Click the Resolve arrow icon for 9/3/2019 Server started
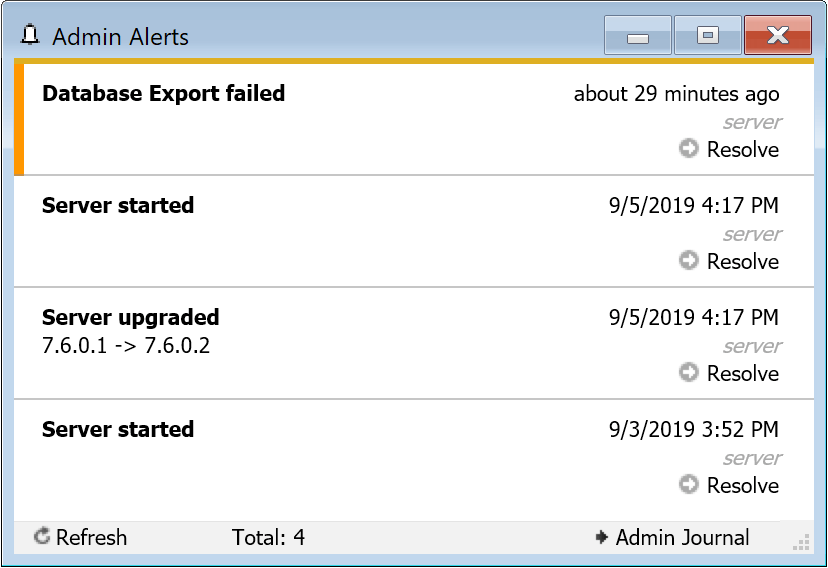 coord(688,485)
